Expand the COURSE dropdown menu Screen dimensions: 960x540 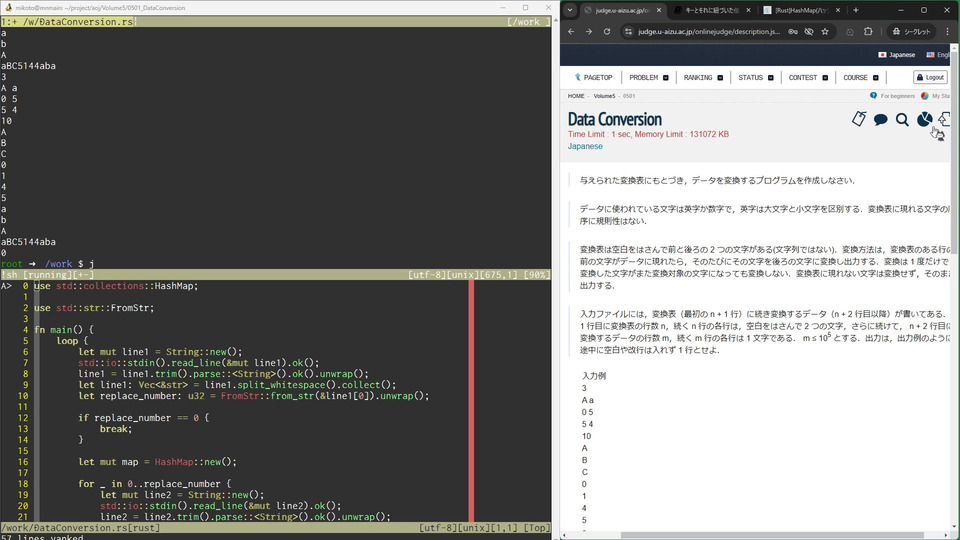pos(861,78)
